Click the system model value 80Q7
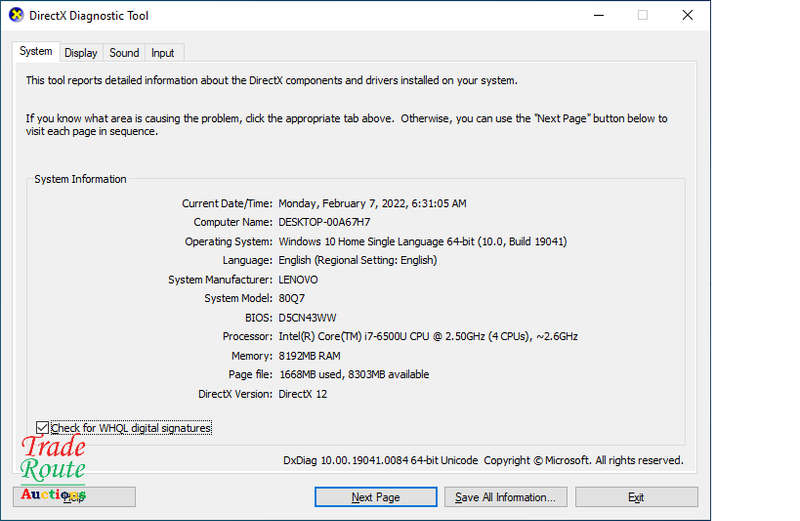Viewport: 800px width, 521px height. [291, 299]
